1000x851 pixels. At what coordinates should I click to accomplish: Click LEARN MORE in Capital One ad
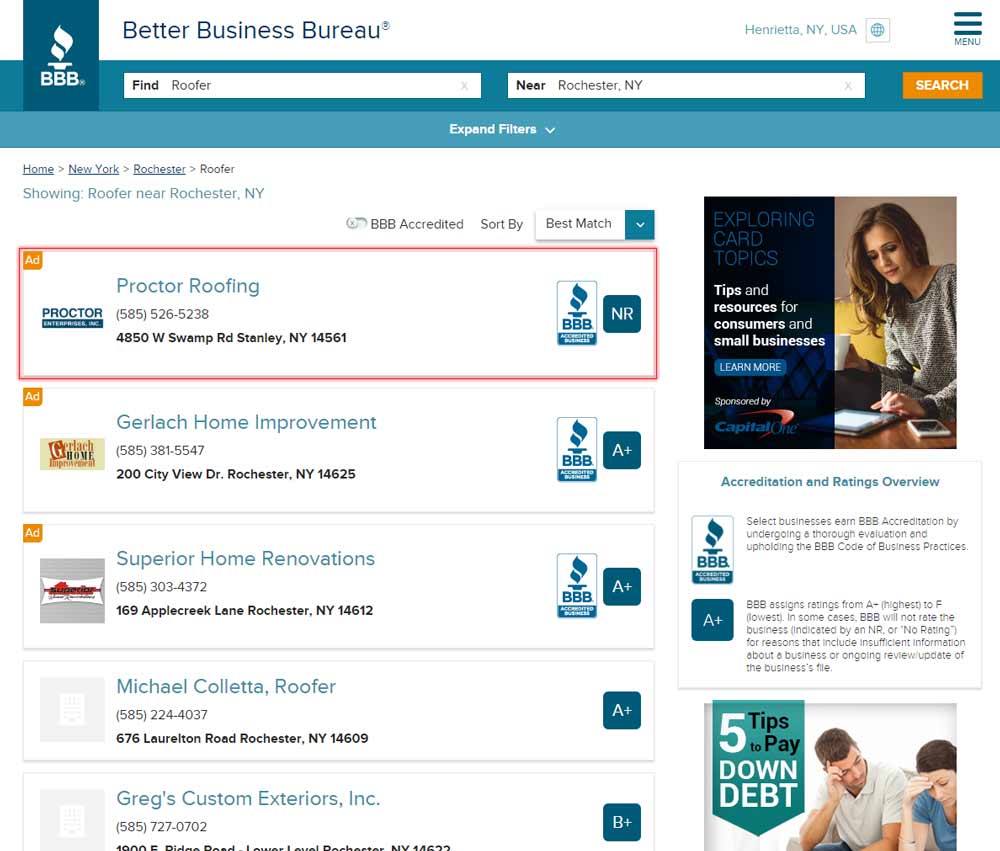click(750, 367)
